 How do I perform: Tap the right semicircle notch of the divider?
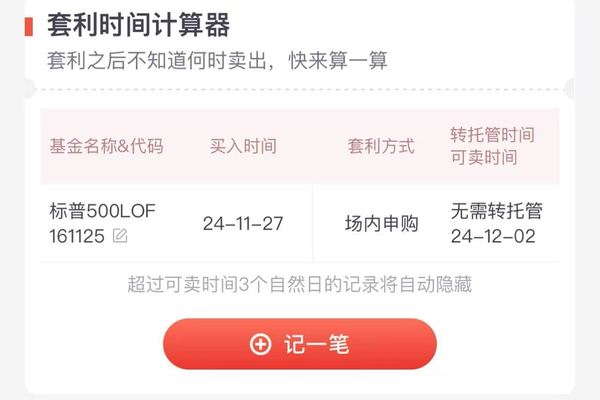[x=570, y=89]
